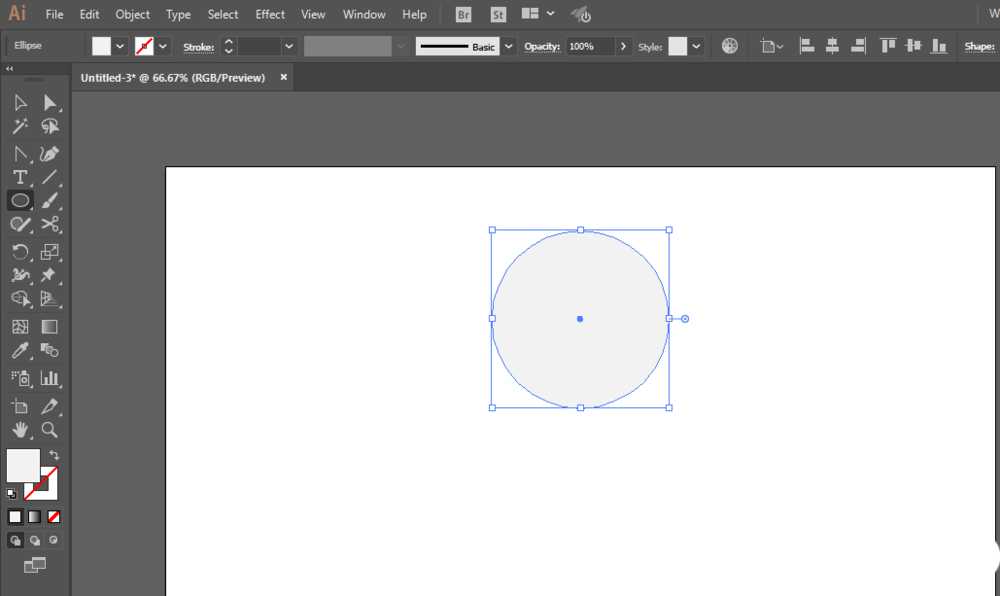Activate the Zoom tool
1000x596 pixels.
point(49,430)
